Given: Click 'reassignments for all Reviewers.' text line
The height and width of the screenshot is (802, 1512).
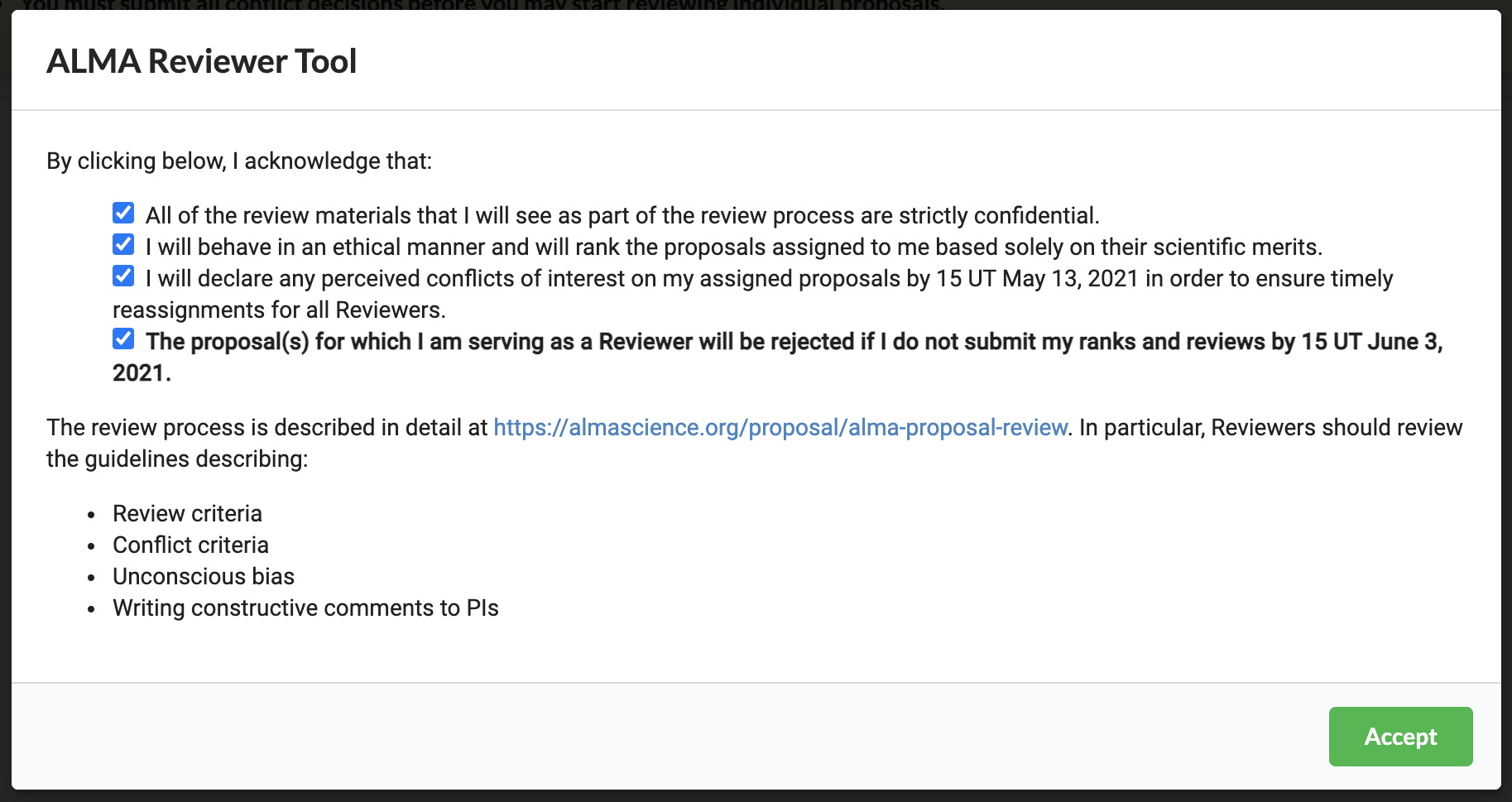Looking at the screenshot, I should pos(279,310).
